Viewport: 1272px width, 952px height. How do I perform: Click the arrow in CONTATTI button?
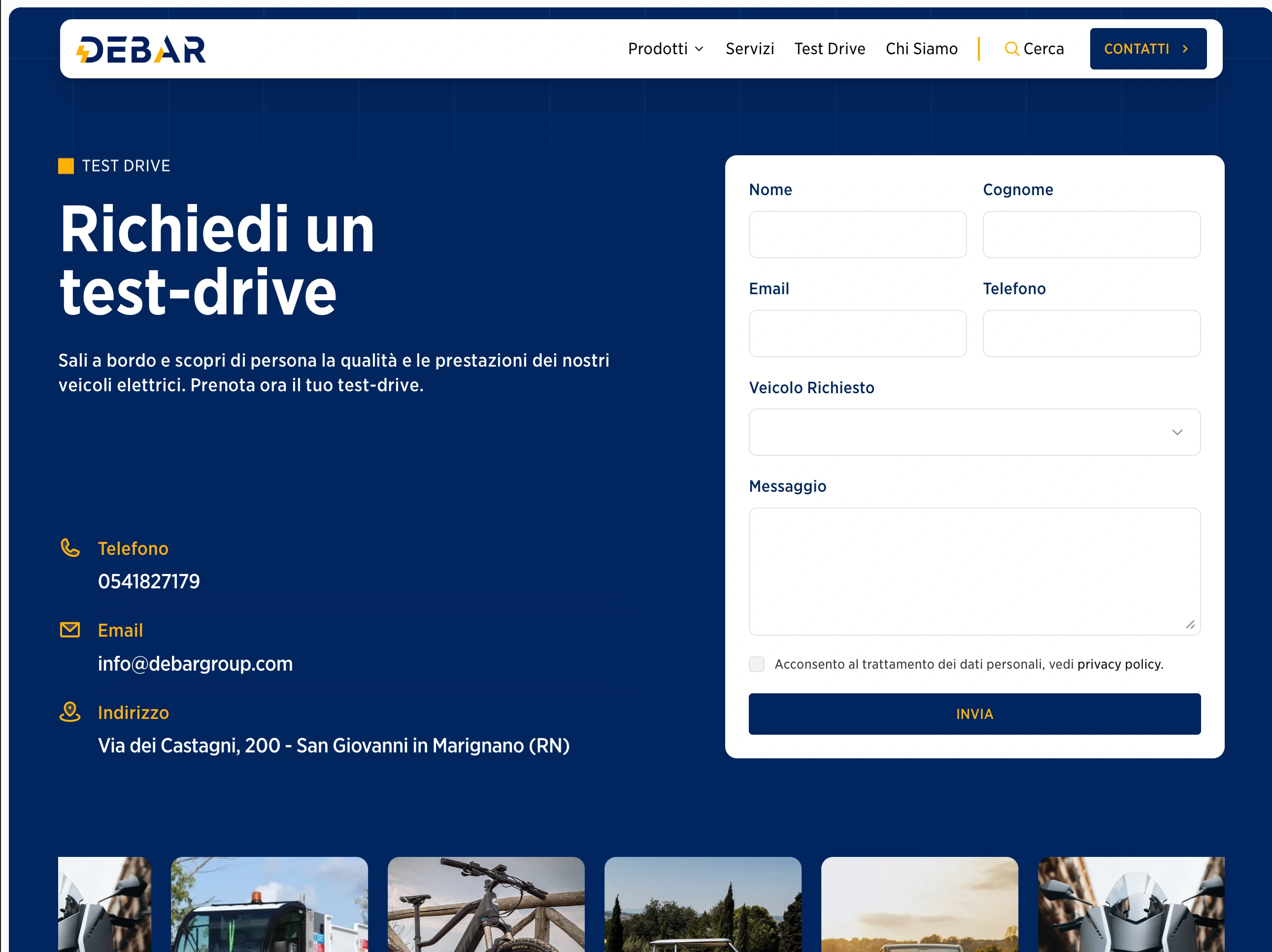pos(1185,49)
